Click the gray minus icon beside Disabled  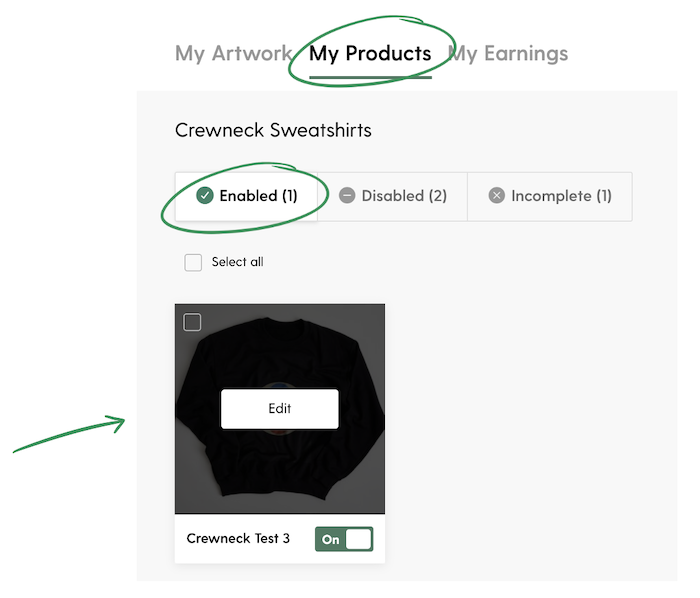[x=347, y=195]
